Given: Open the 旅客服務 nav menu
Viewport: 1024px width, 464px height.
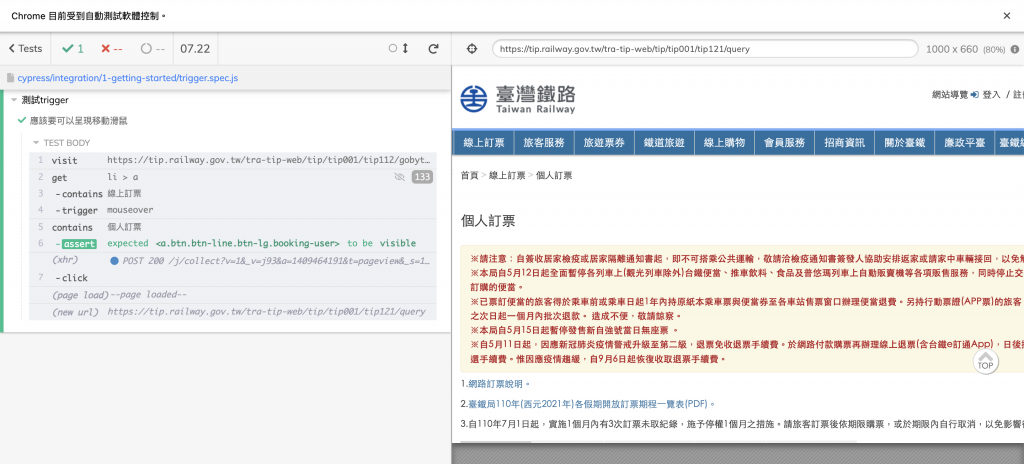Looking at the screenshot, I should [x=544, y=142].
